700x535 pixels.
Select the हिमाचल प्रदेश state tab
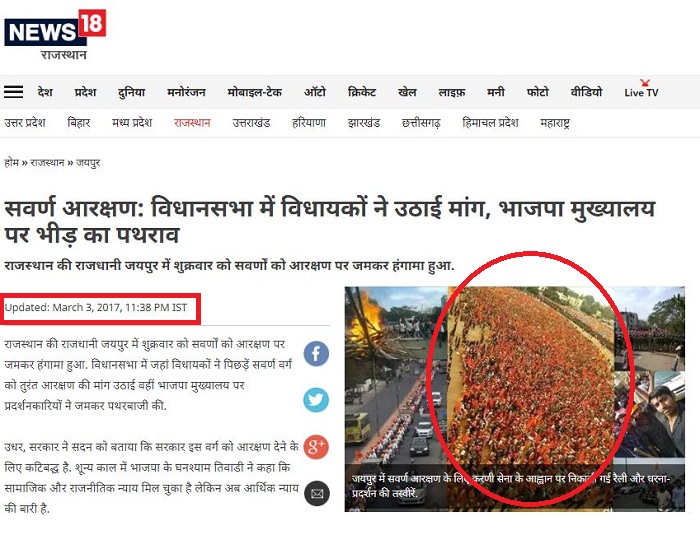[x=490, y=122]
